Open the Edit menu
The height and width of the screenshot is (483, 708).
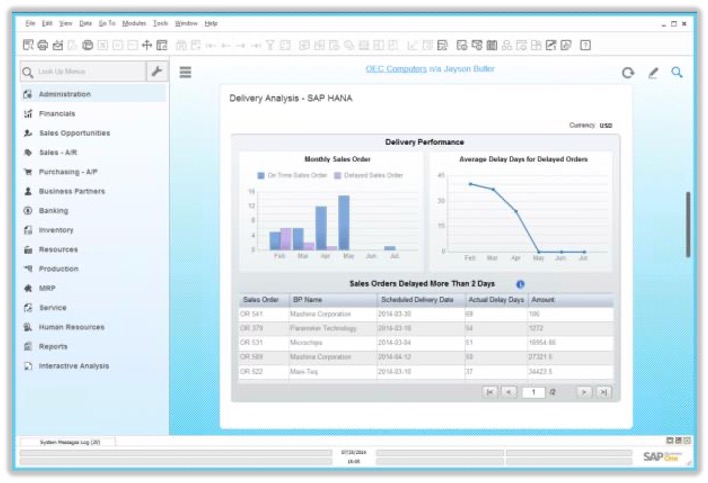point(47,23)
